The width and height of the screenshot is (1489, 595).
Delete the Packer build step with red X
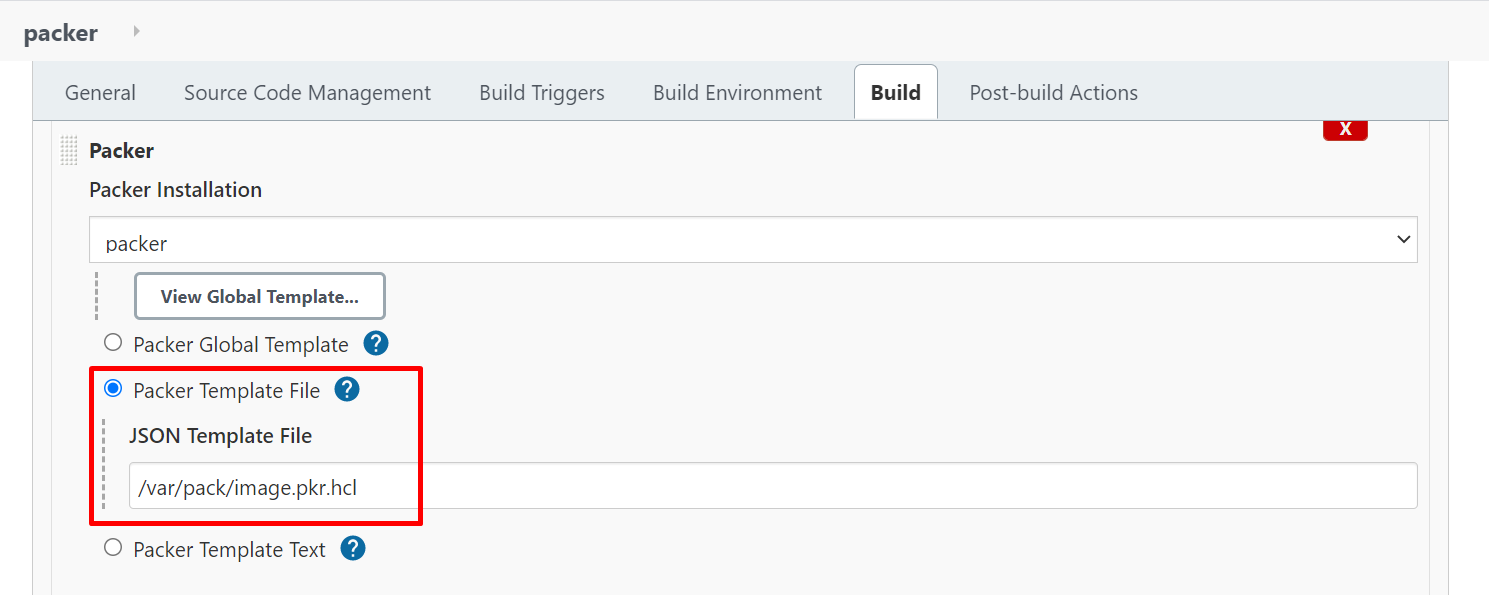(1345, 130)
